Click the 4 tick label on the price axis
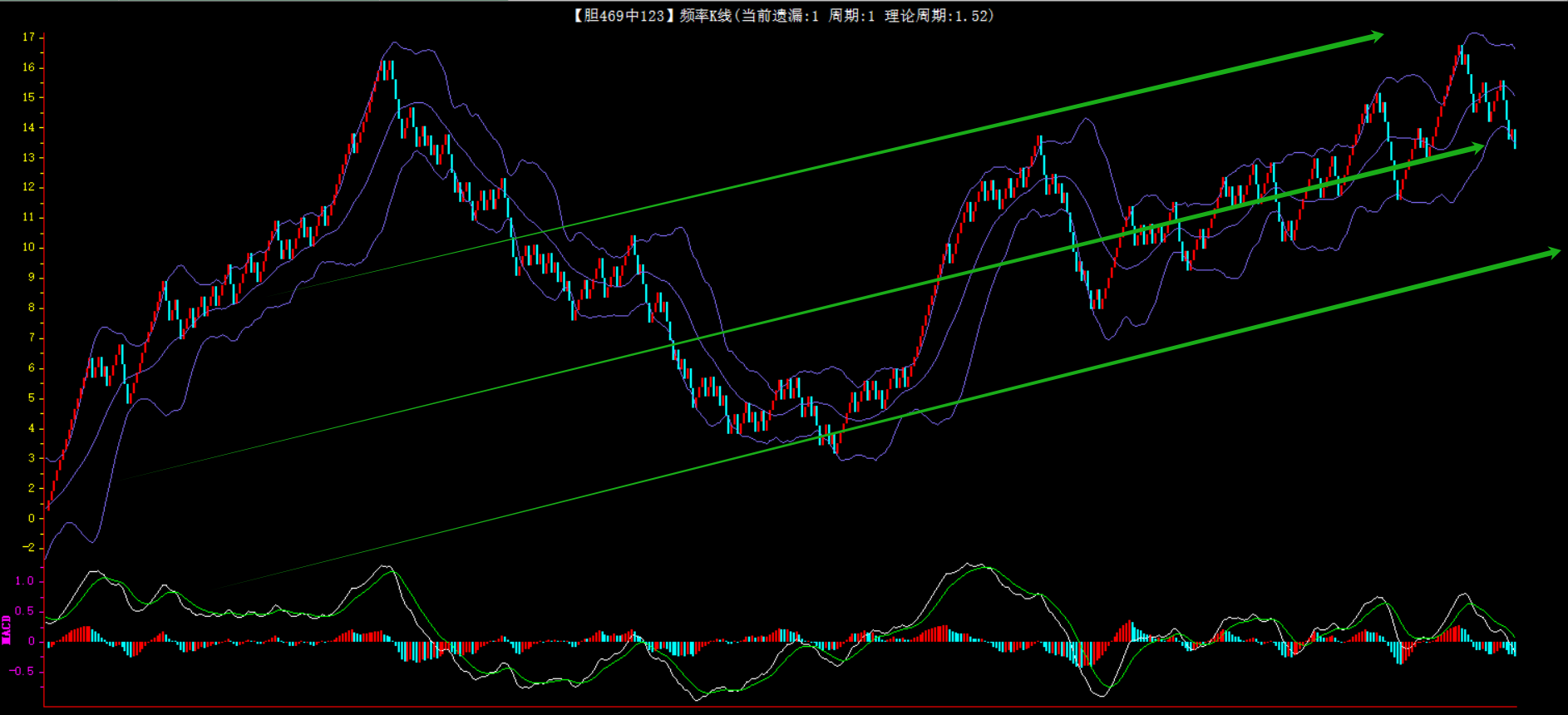This screenshot has width=1568, height=715. click(32, 428)
